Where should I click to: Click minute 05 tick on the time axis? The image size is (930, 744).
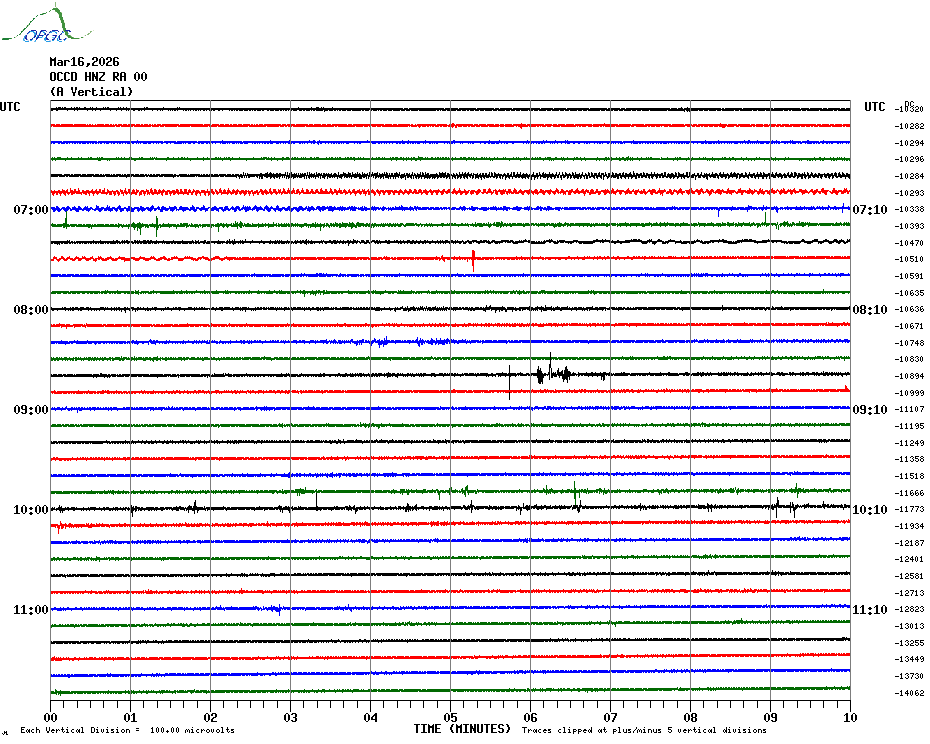tap(450, 717)
